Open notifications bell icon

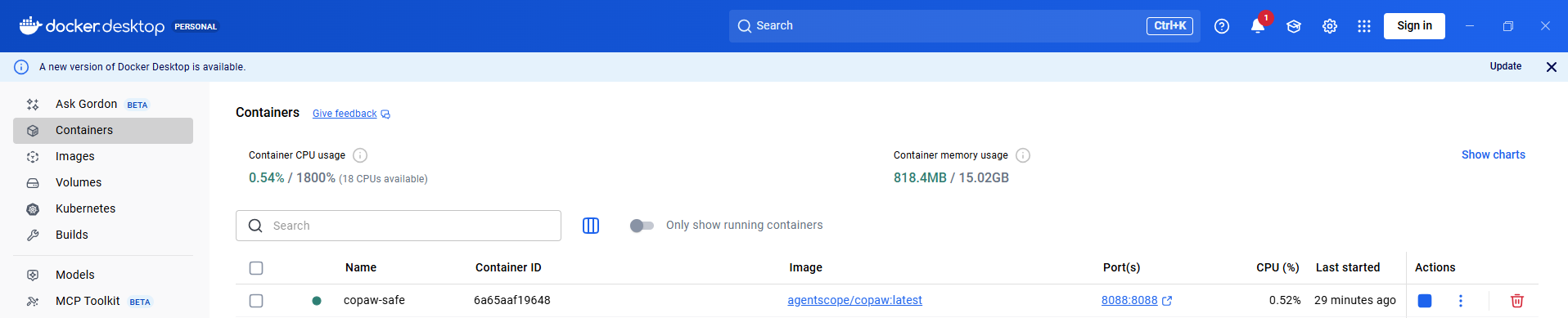(x=1258, y=26)
